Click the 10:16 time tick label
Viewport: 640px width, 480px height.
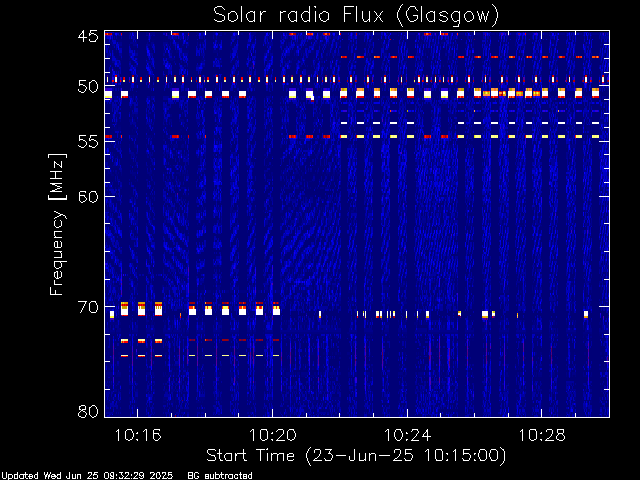[x=138, y=435]
